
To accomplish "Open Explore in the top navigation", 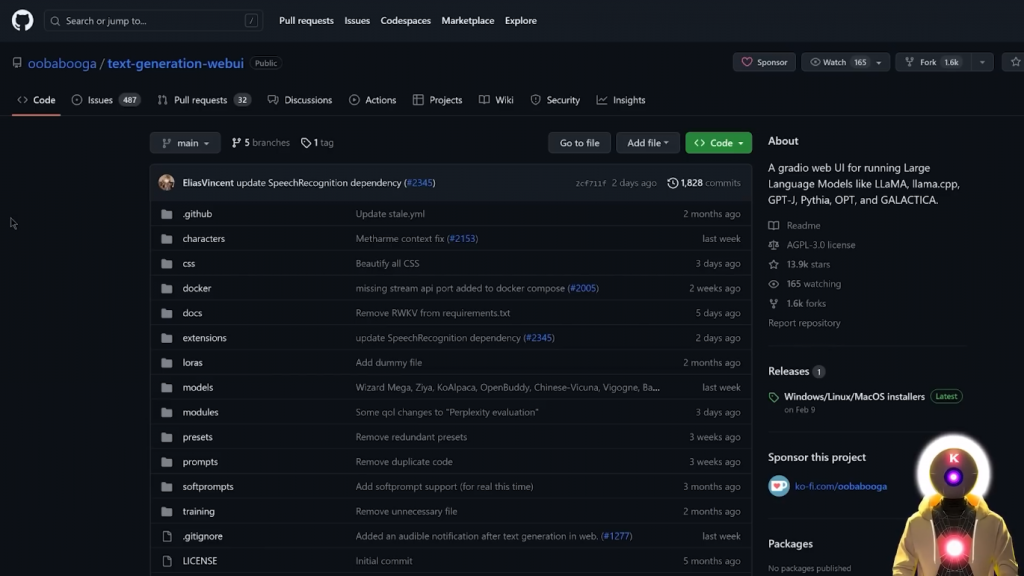I will click(x=520, y=20).
